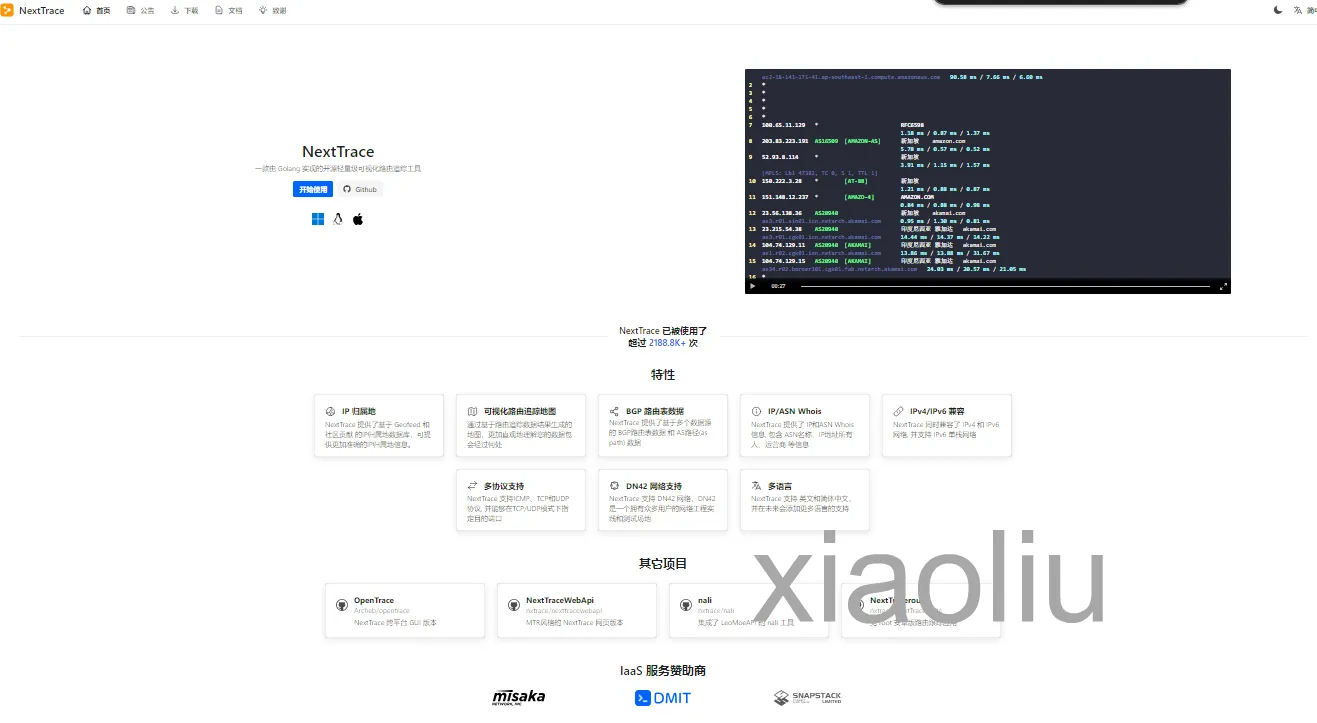
Task: Open the 下载 download nav item
Action: 185,10
